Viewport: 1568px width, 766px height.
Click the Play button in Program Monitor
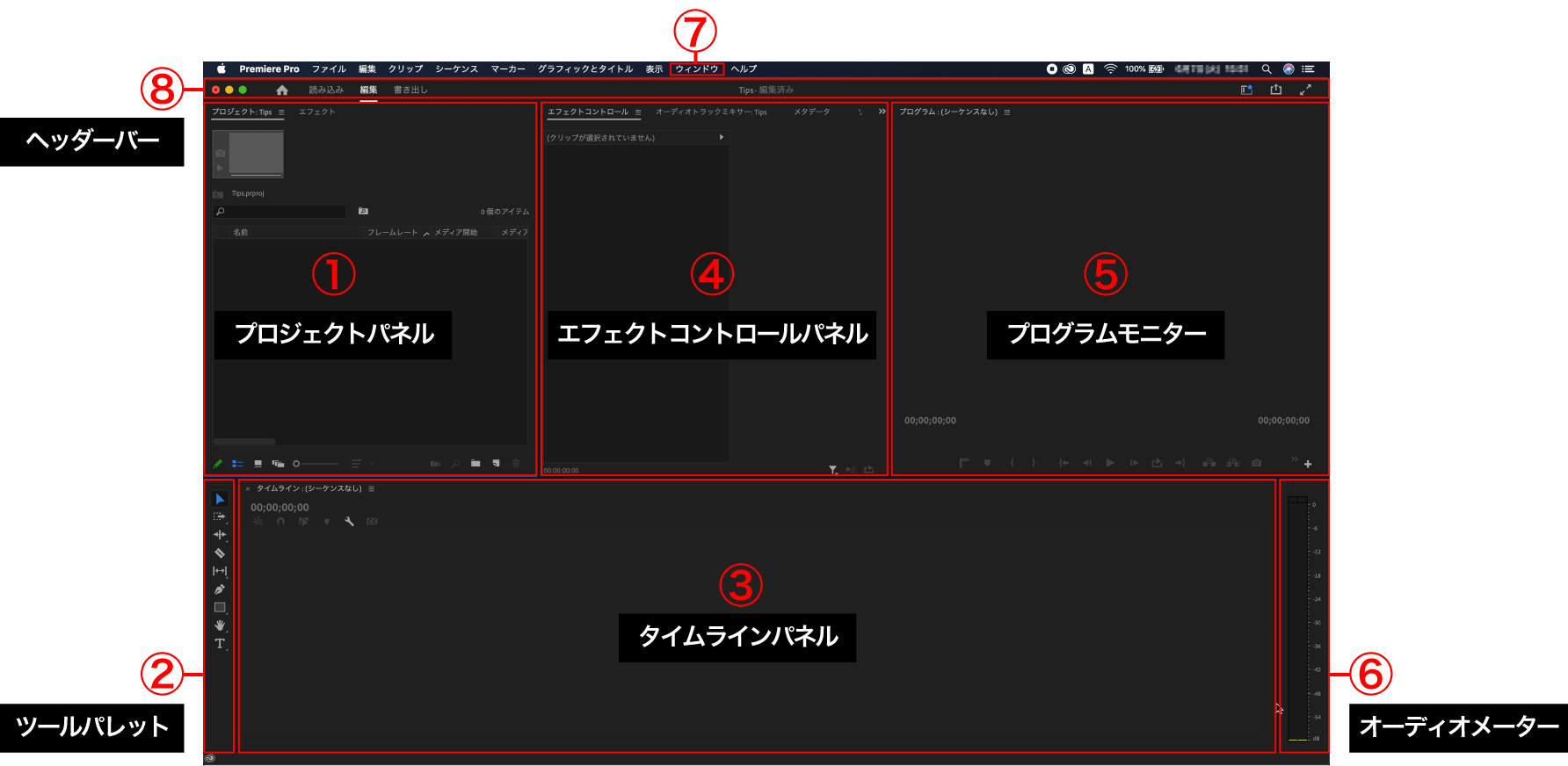[1110, 463]
